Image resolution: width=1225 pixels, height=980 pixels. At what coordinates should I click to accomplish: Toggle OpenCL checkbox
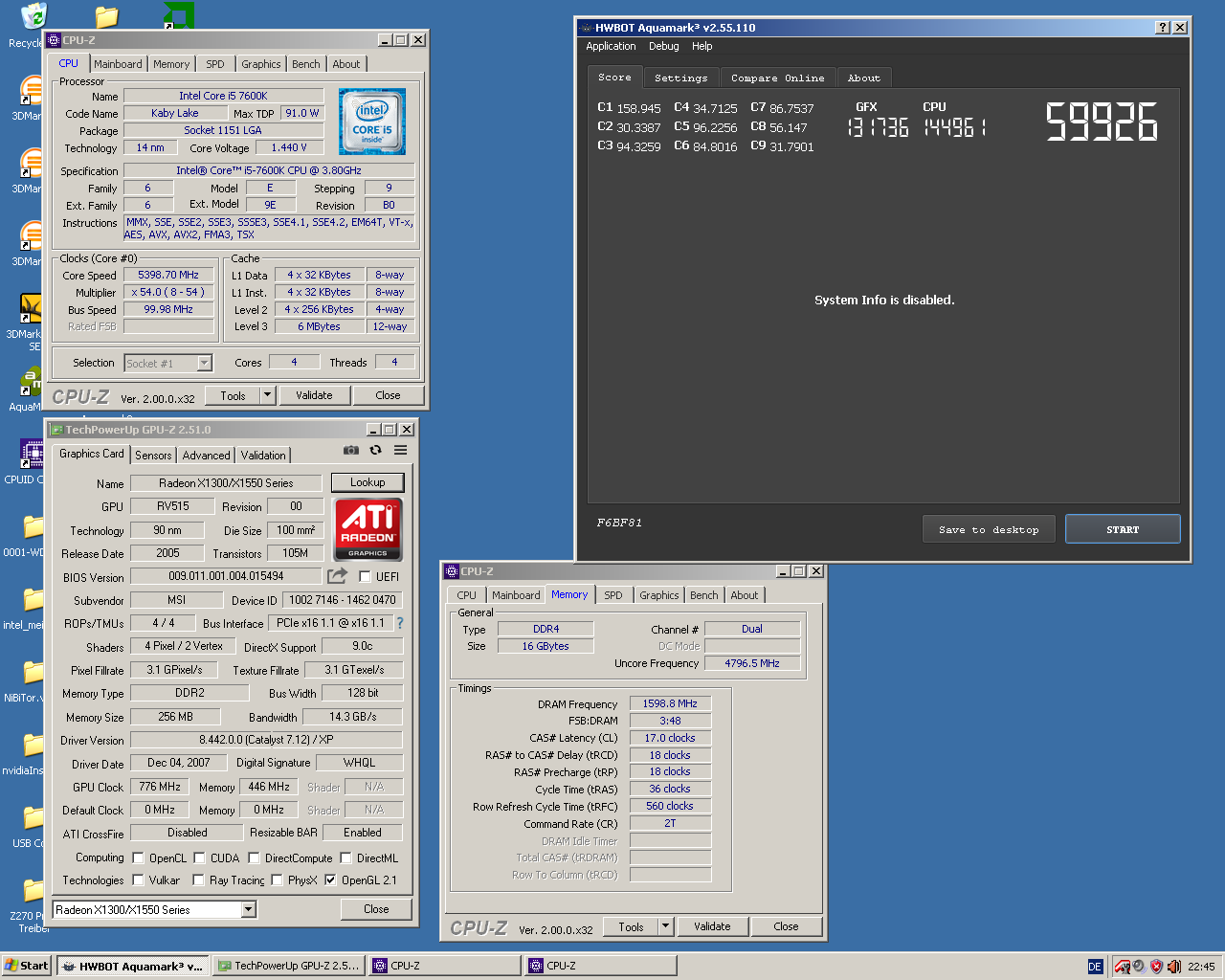[x=138, y=857]
